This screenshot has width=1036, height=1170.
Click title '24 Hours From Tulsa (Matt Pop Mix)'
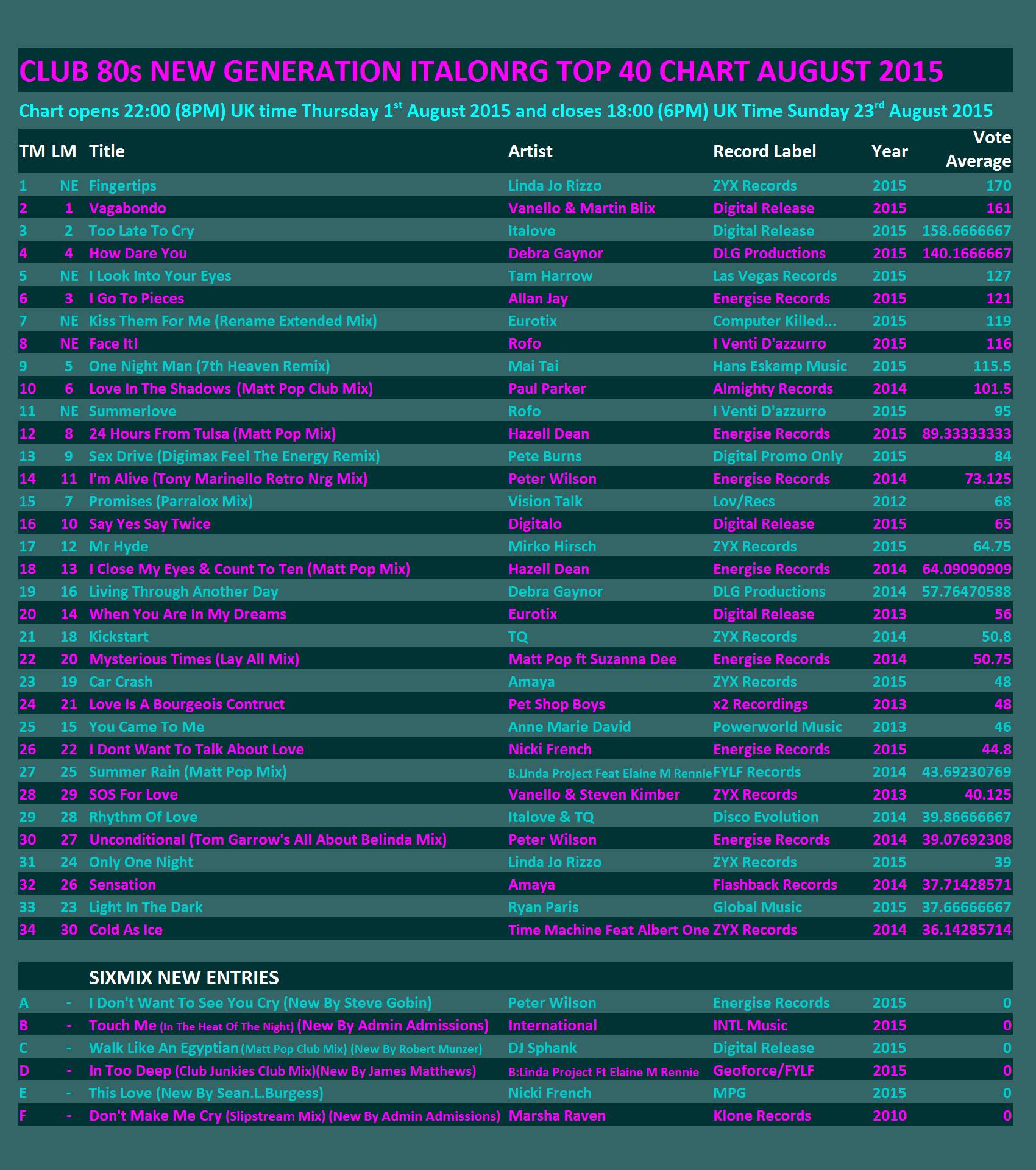tap(212, 434)
